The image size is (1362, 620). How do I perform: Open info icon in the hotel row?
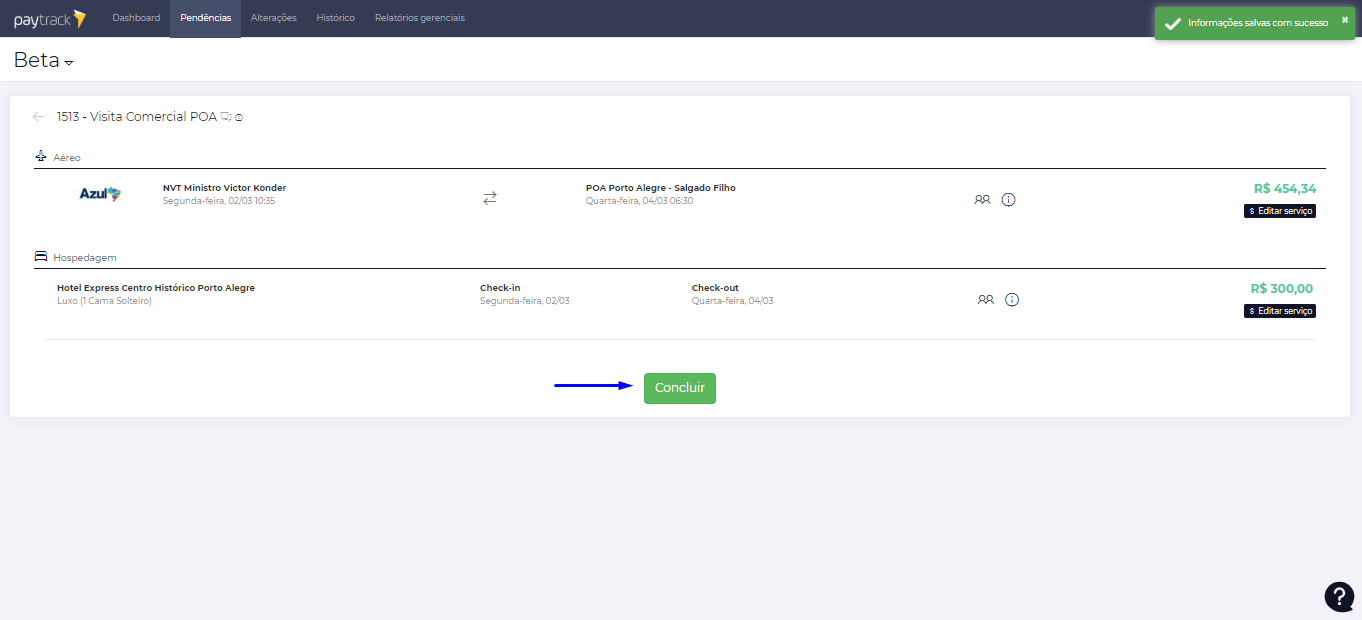1012,300
